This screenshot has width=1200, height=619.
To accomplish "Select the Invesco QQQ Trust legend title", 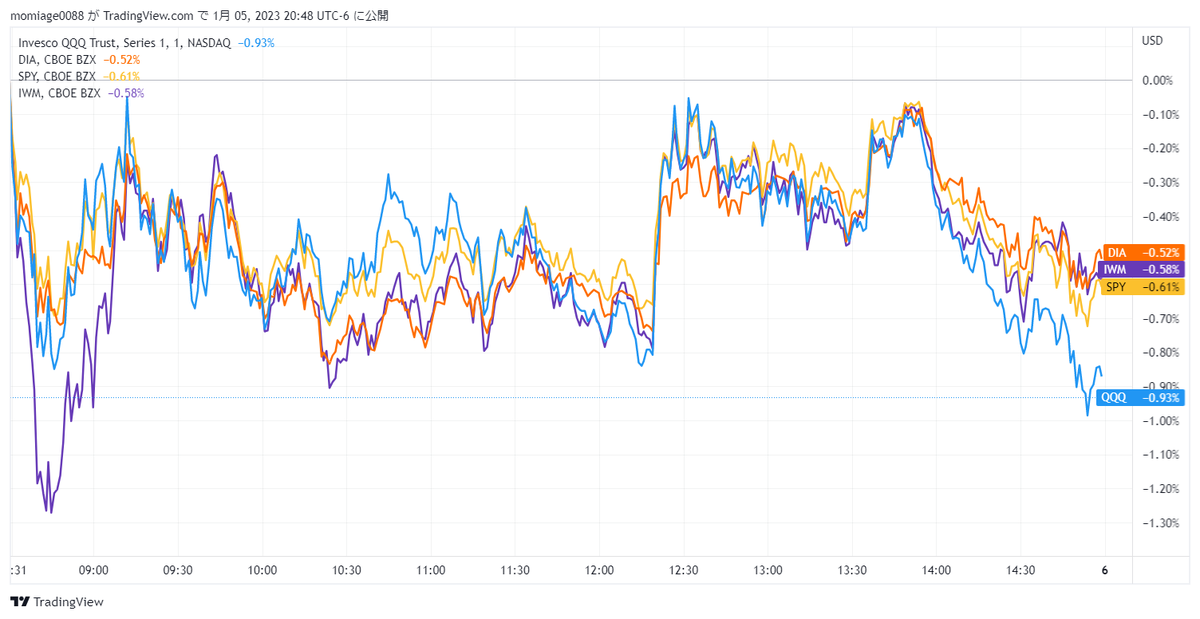I will click(125, 43).
